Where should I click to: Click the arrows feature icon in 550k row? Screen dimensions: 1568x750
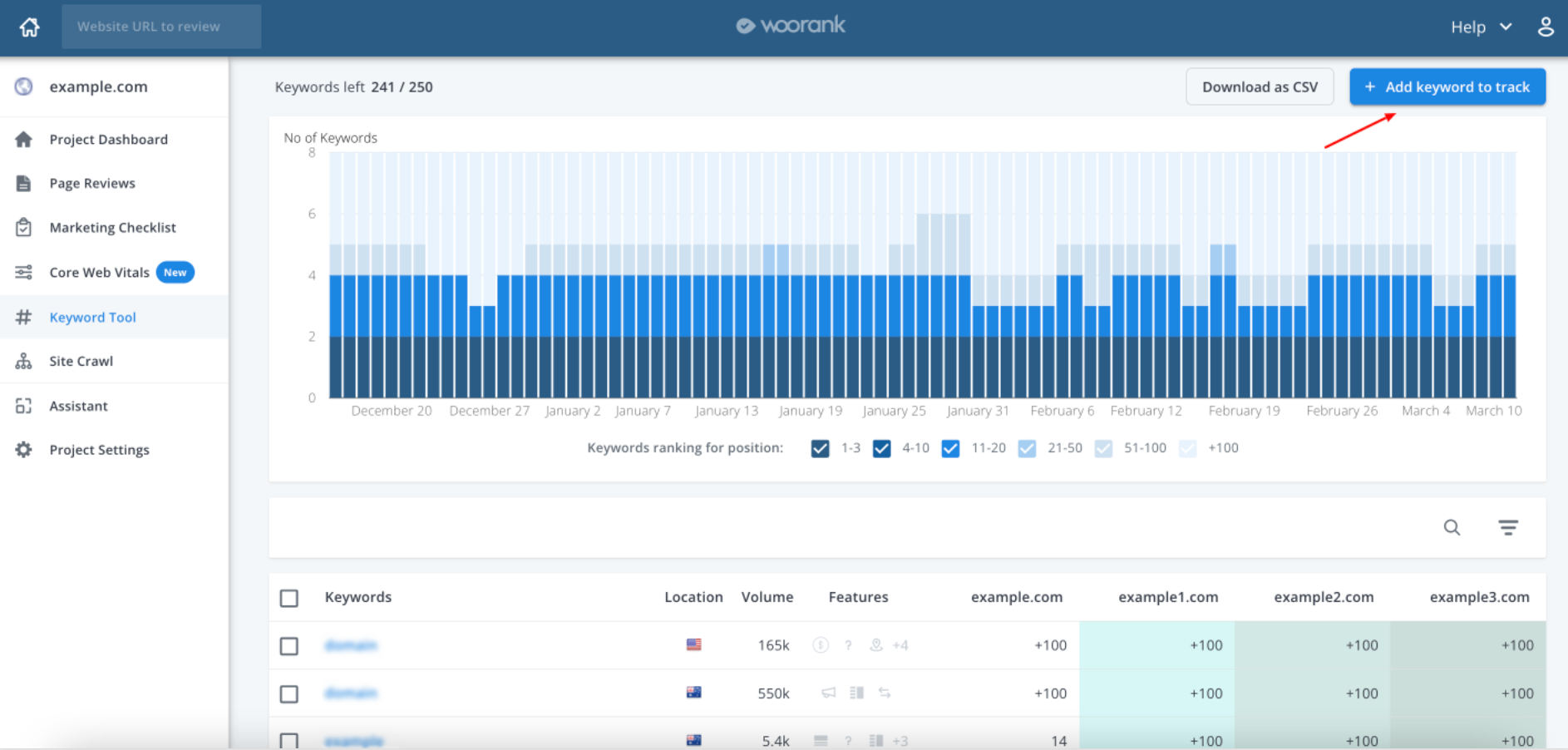coord(885,693)
